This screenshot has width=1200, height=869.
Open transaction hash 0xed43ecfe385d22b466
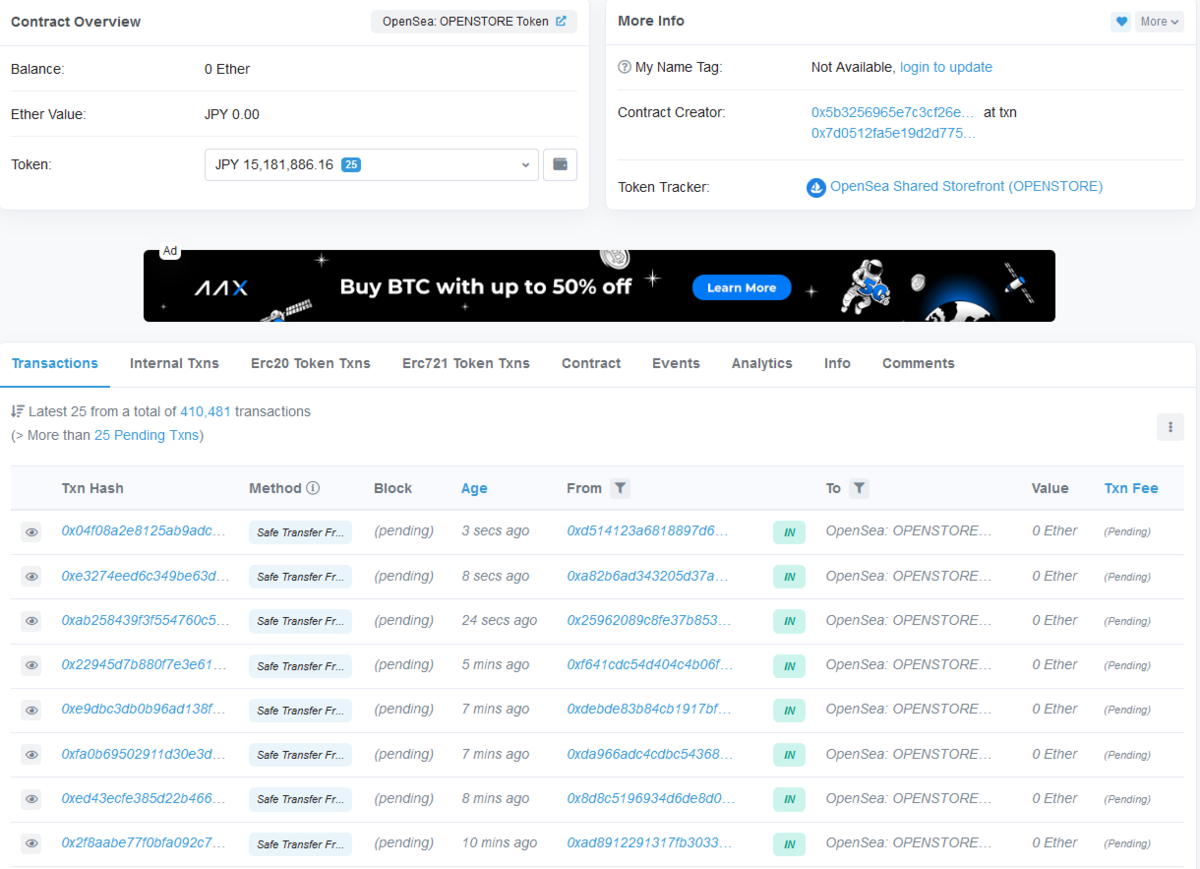pyautogui.click(x=145, y=798)
